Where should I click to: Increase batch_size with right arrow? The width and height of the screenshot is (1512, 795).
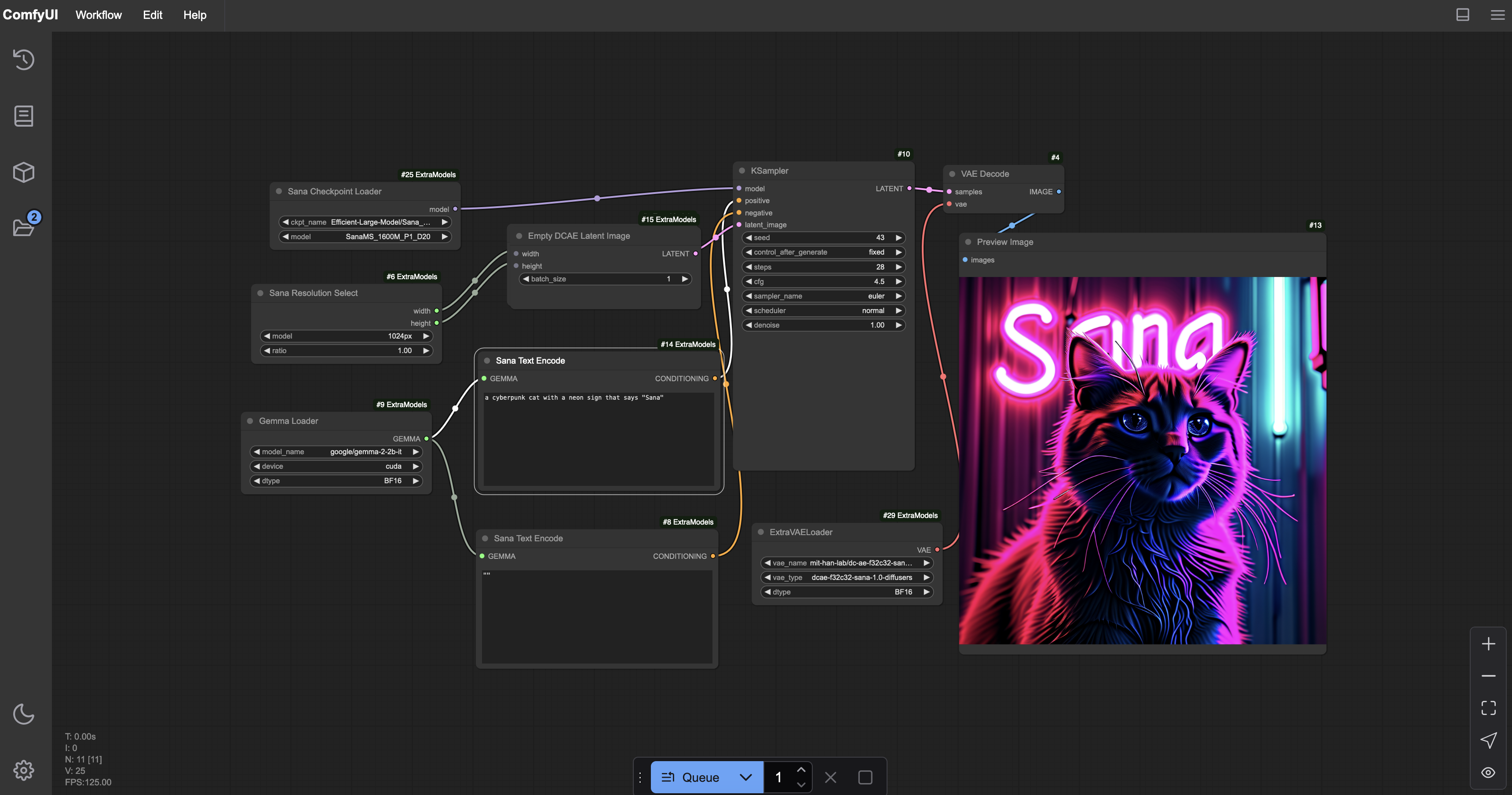(684, 279)
